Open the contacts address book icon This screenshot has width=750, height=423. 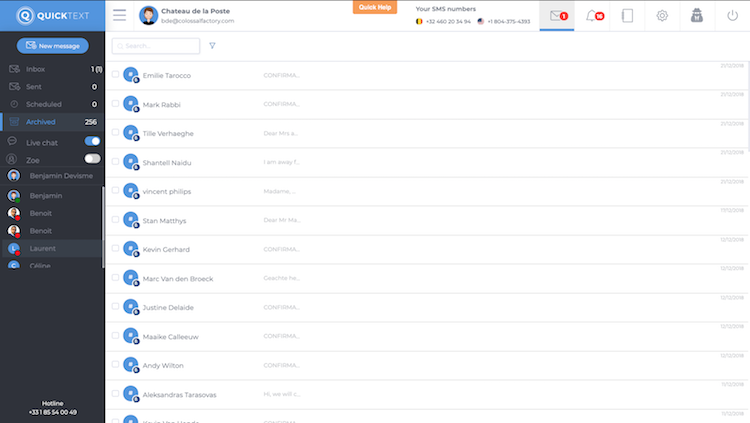pyautogui.click(x=628, y=16)
